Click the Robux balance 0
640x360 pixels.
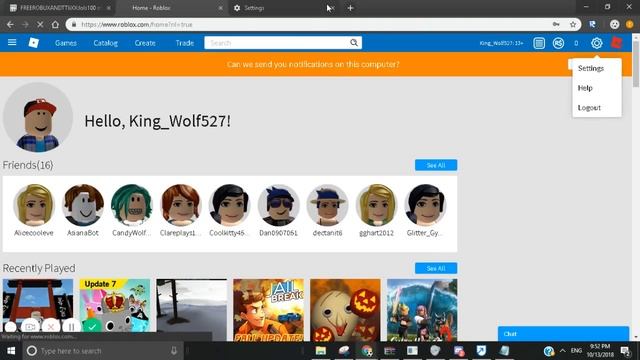click(576, 43)
